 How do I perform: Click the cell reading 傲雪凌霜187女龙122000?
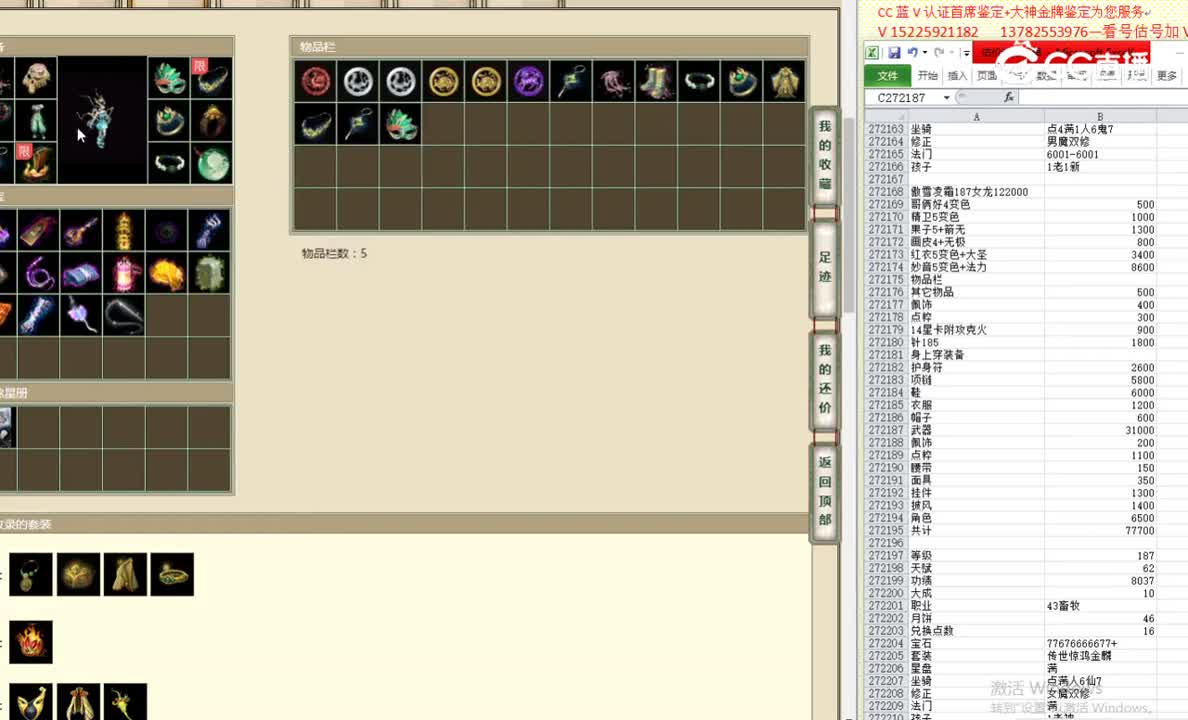click(976, 193)
